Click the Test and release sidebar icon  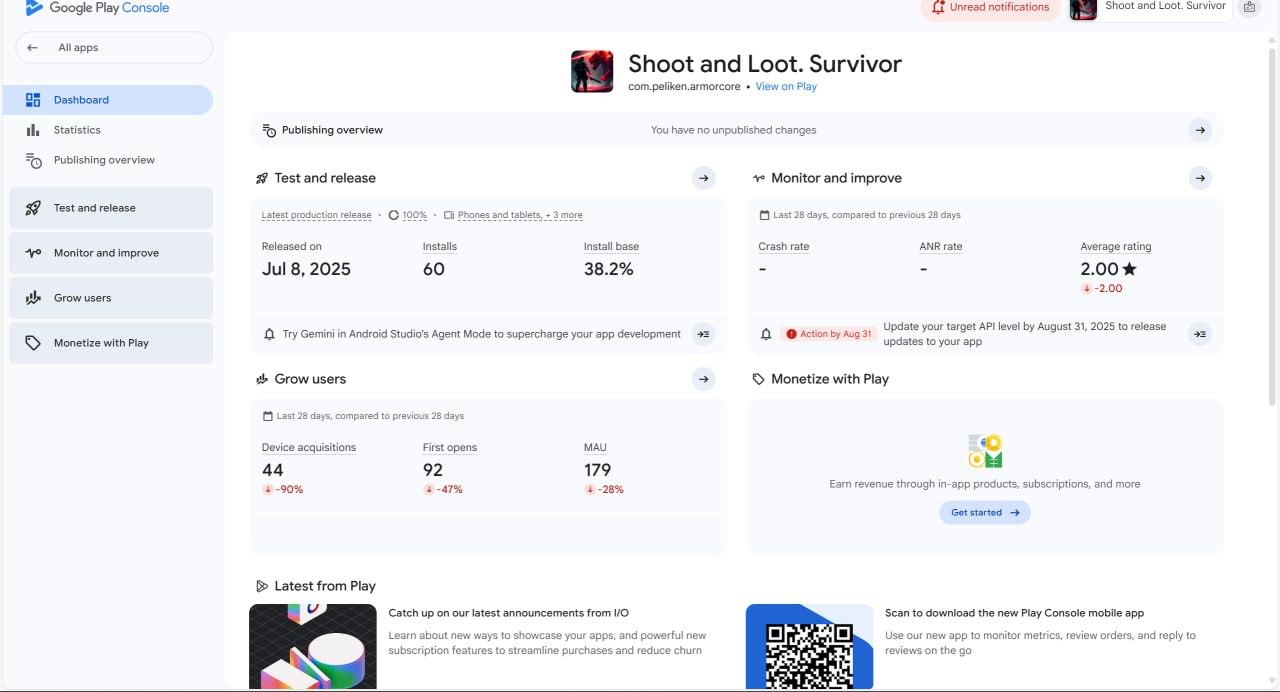(33, 207)
